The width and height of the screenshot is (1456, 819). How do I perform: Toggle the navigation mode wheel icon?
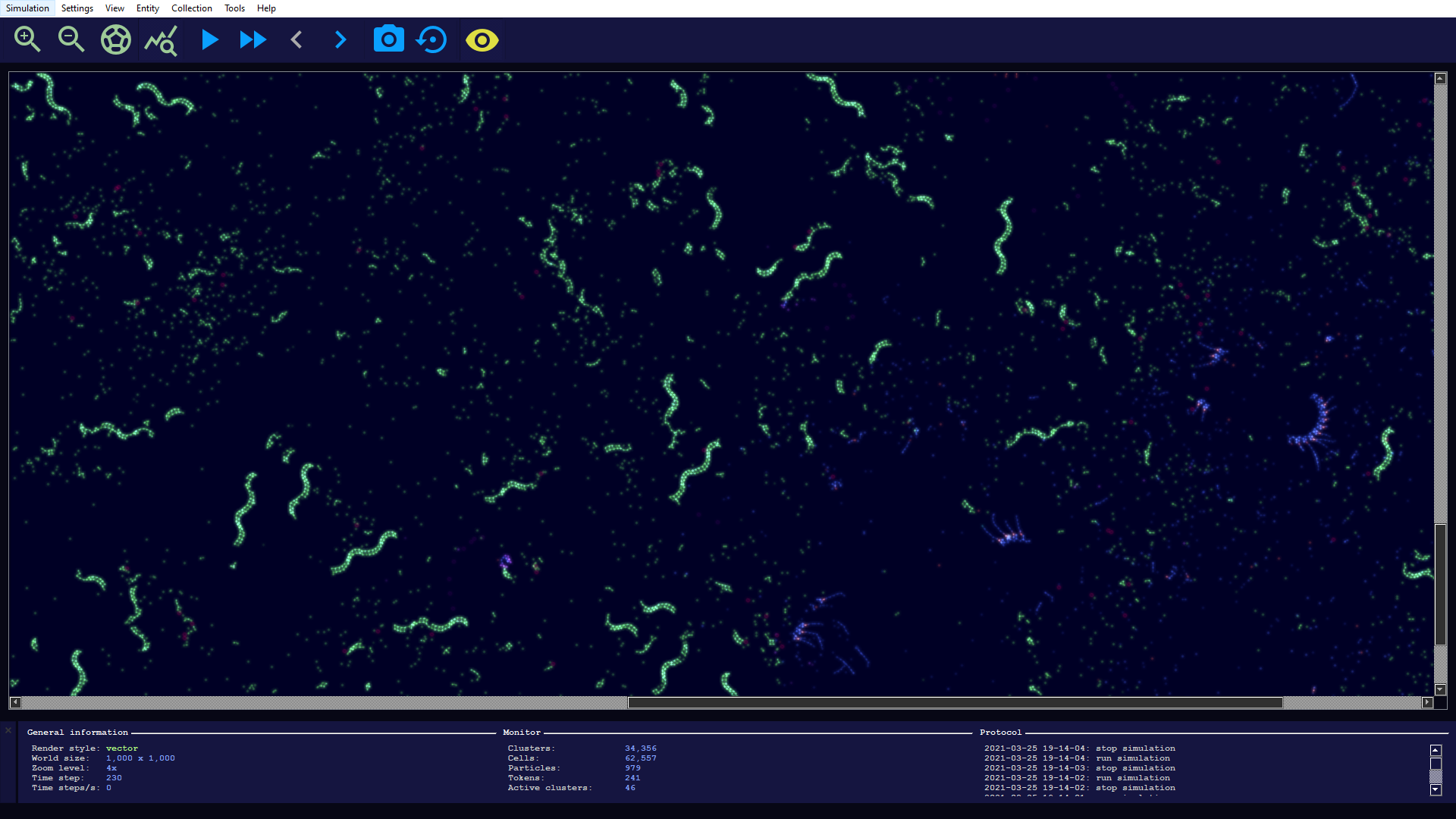[x=116, y=39]
